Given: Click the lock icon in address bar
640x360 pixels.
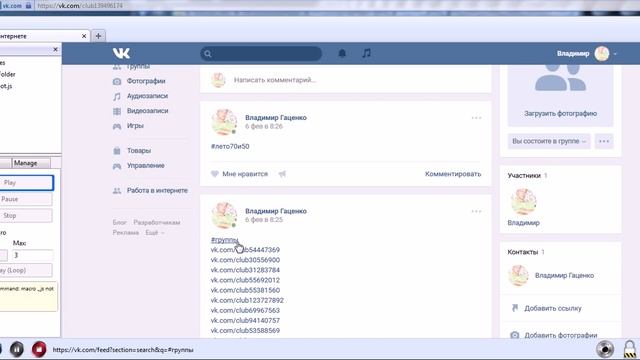Looking at the screenshot, I should pos(28,6).
